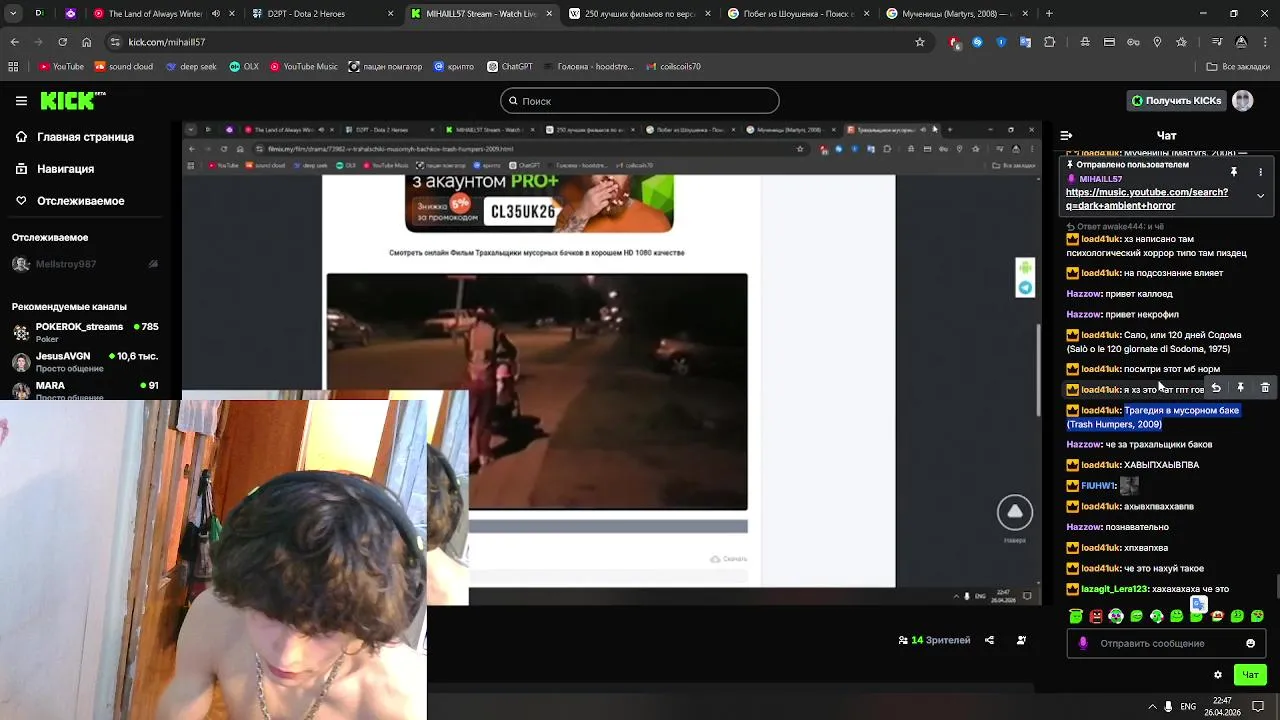The width and height of the screenshot is (1280, 720).
Task: Open pinned YouTube Music search link
Action: (1147, 198)
